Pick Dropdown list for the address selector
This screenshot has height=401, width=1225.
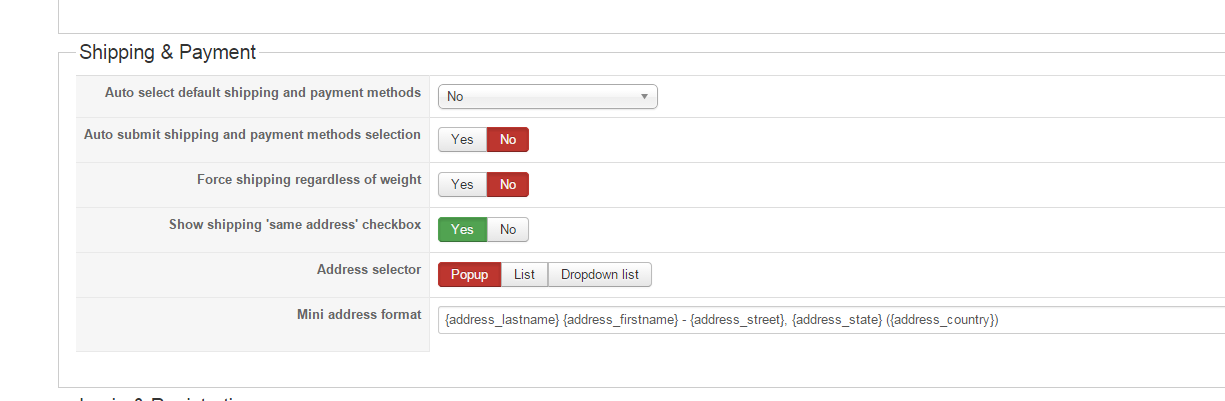(x=600, y=275)
